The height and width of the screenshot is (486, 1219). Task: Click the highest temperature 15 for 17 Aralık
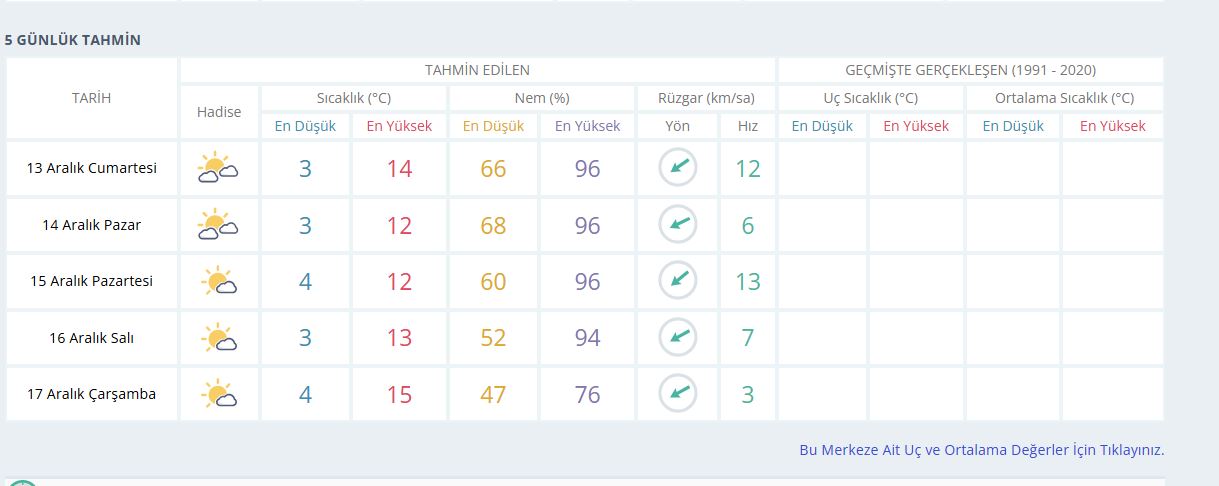[x=399, y=395]
